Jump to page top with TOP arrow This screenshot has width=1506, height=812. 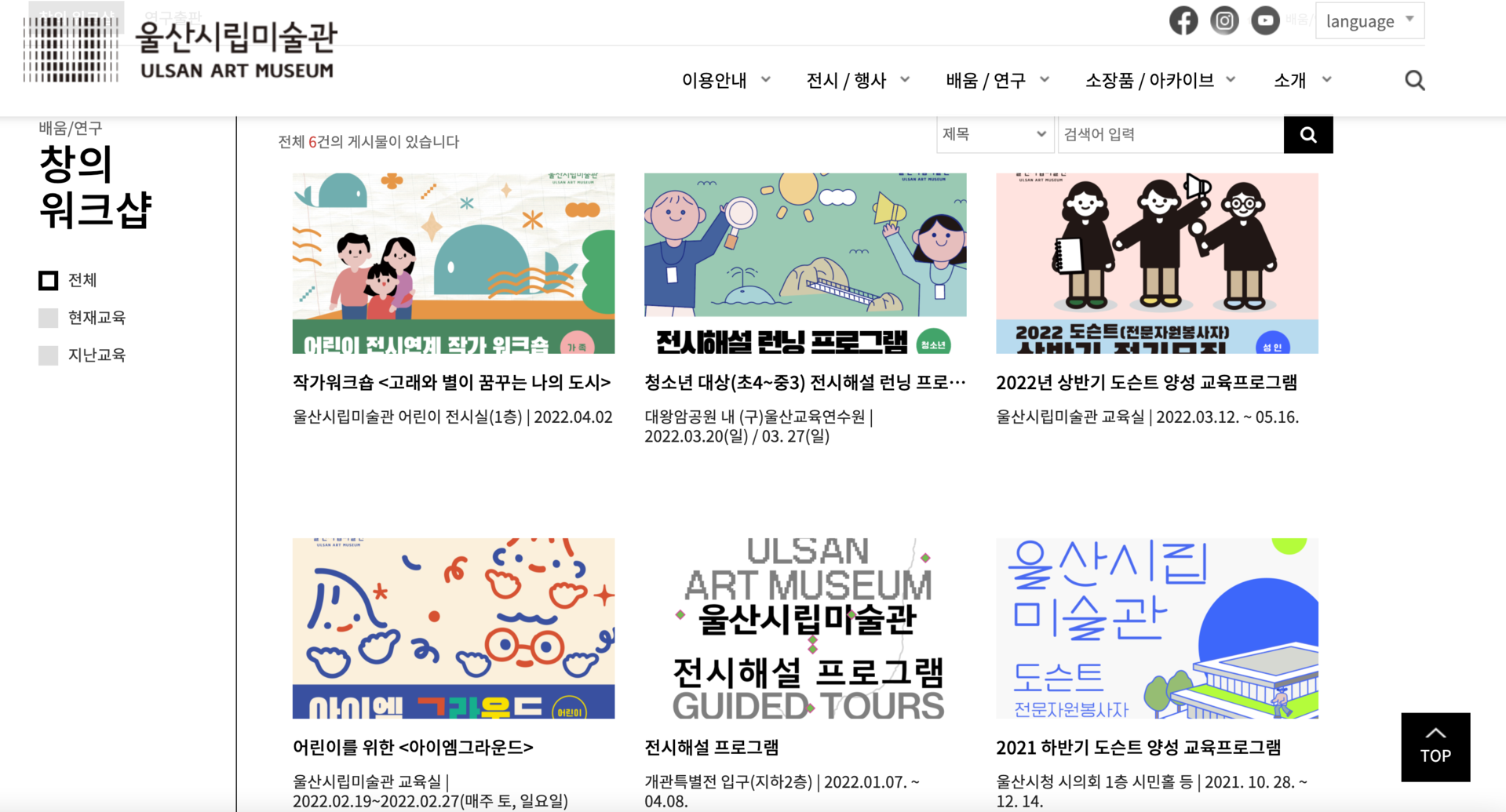pyautogui.click(x=1435, y=747)
